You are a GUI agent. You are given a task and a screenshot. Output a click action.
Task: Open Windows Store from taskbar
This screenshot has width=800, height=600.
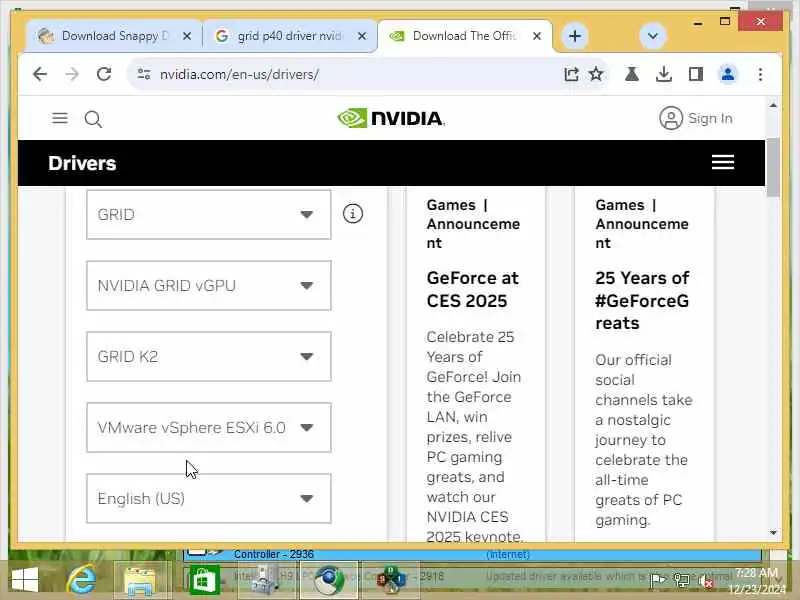coord(205,580)
